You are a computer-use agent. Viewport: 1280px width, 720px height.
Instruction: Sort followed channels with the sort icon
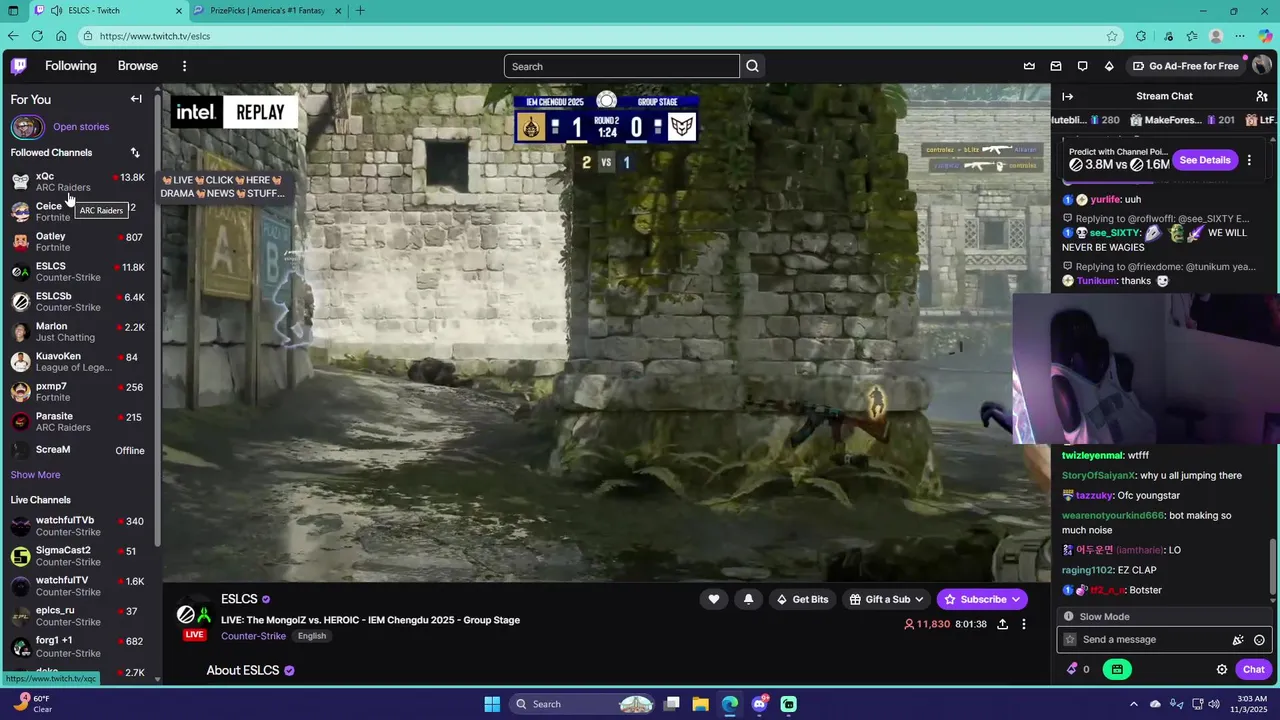[x=135, y=153]
